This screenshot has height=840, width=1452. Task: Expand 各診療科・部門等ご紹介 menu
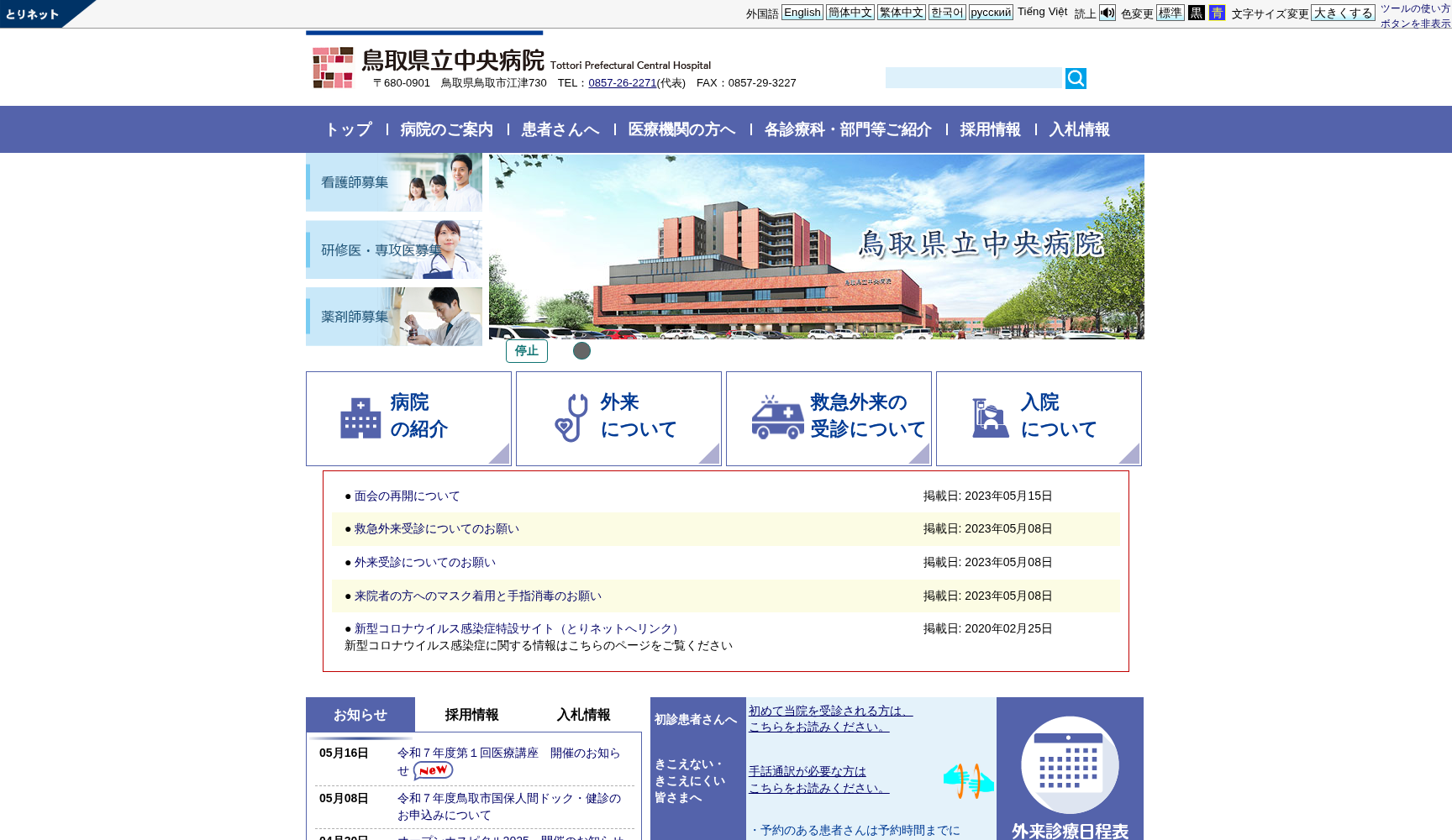(847, 129)
